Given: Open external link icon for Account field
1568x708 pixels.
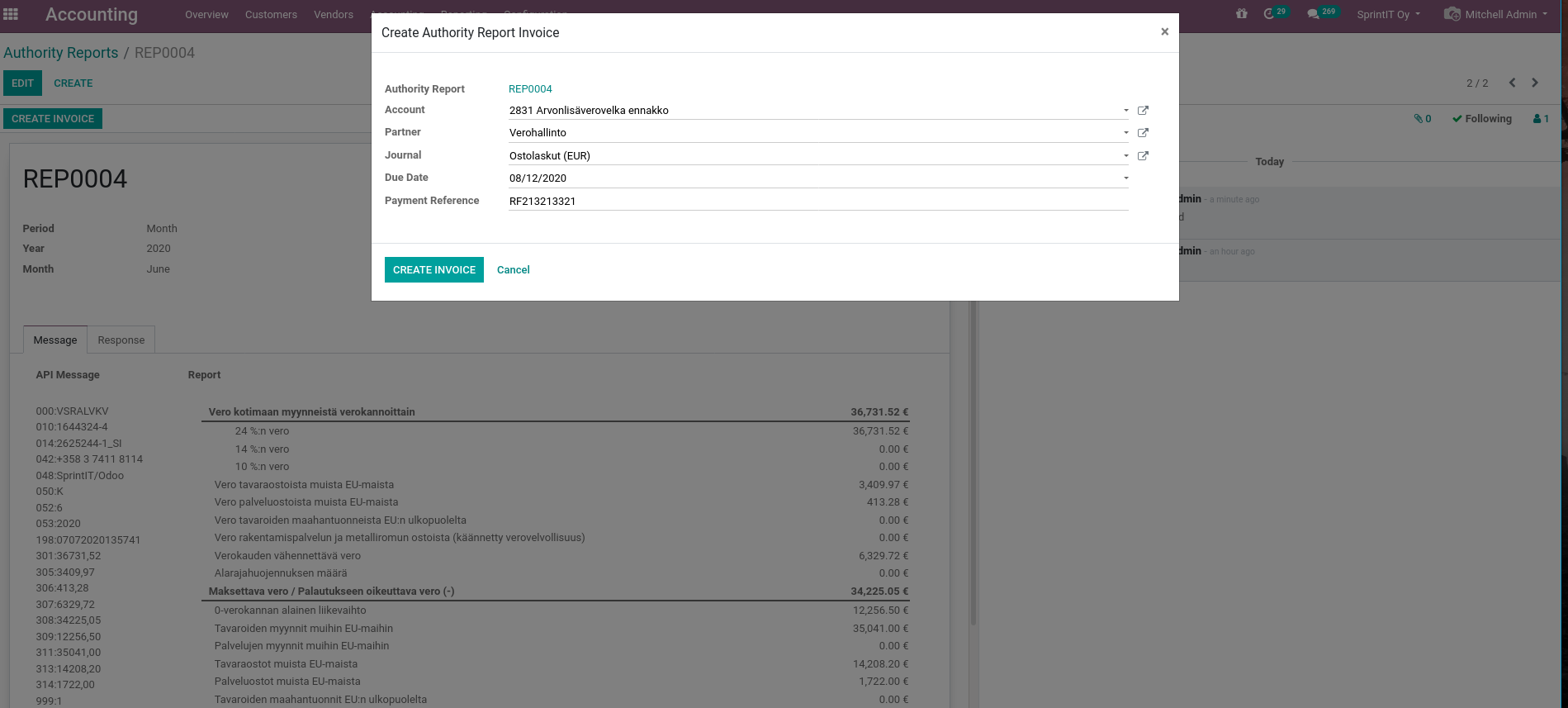Looking at the screenshot, I should click(x=1143, y=110).
